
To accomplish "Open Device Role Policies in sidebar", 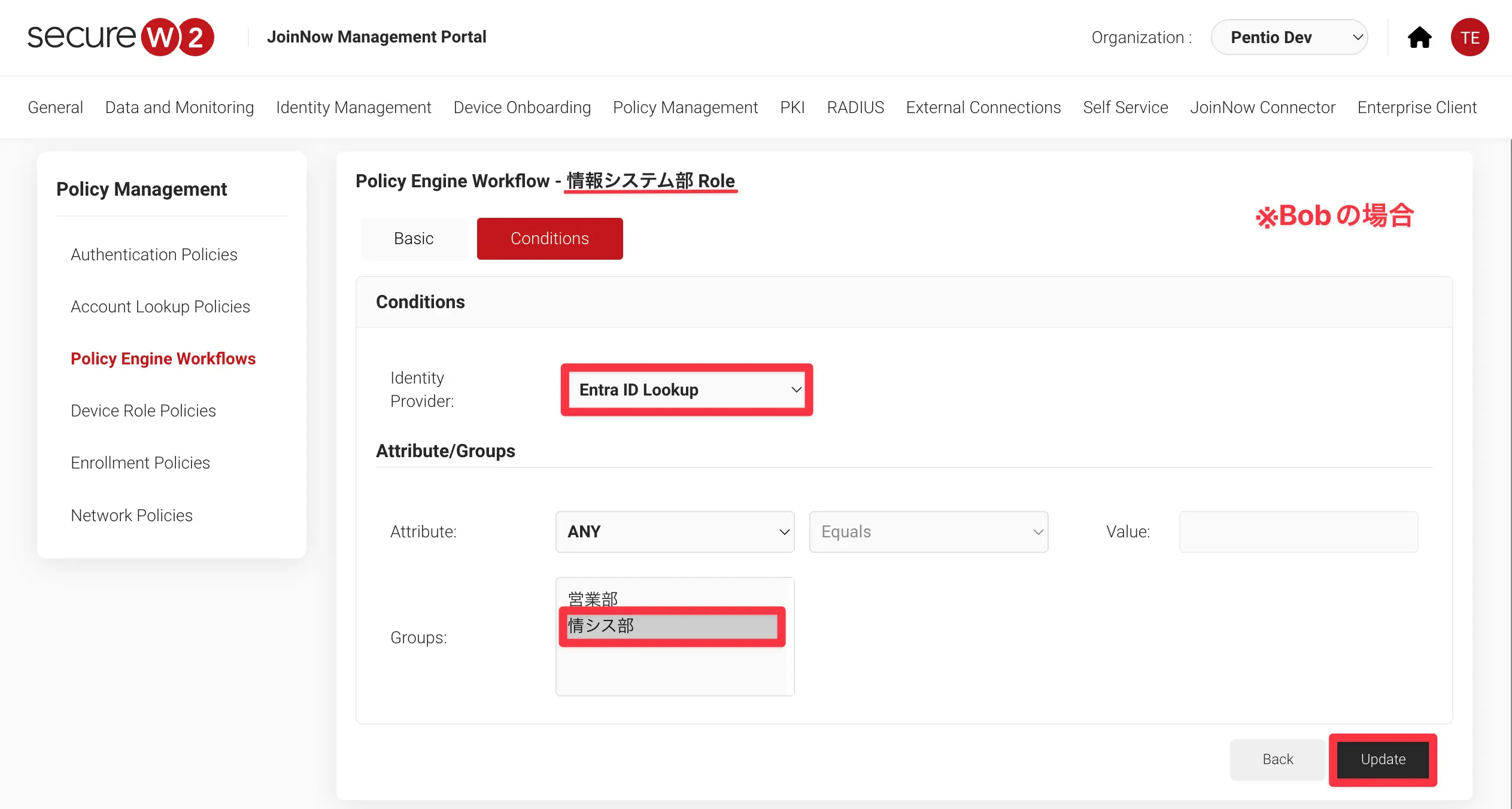I will [x=143, y=411].
